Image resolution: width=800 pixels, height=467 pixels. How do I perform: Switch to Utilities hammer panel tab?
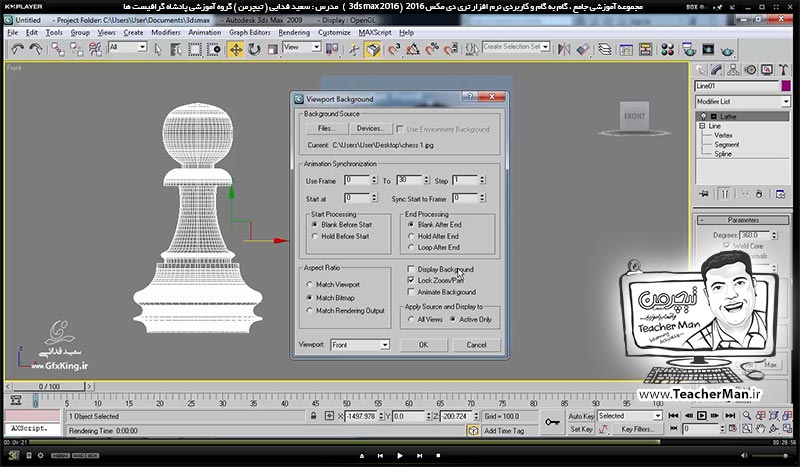pos(783,70)
